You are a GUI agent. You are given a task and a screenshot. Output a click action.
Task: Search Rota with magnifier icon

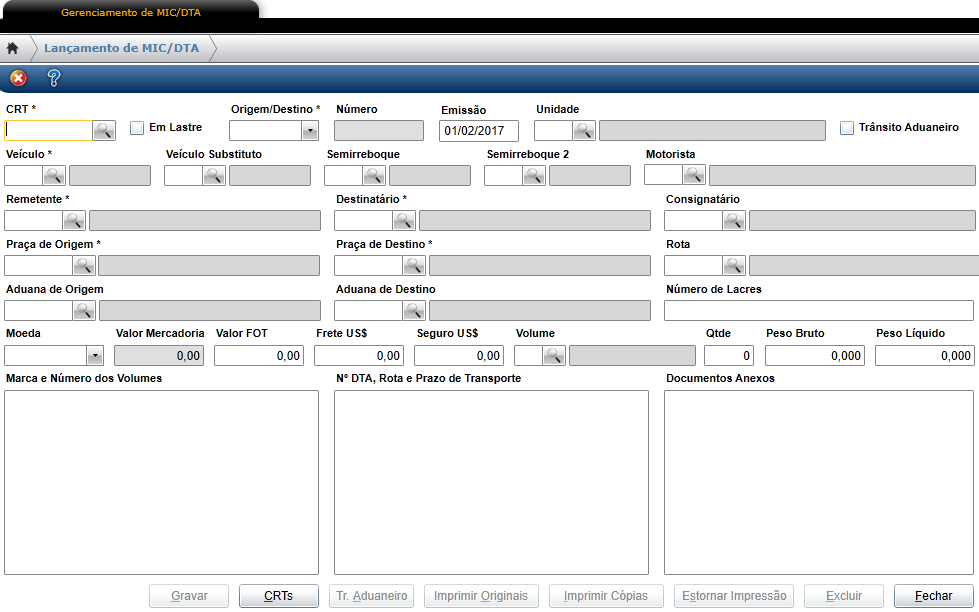(x=734, y=265)
